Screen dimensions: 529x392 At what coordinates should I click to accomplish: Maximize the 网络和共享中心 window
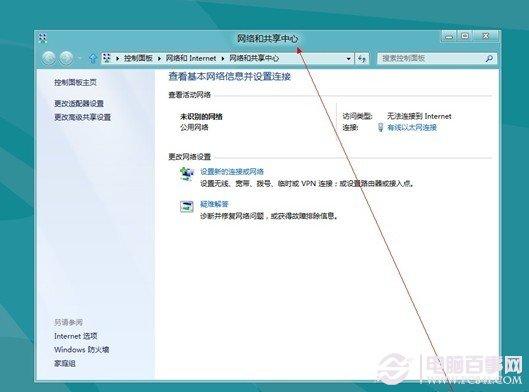coord(465,36)
